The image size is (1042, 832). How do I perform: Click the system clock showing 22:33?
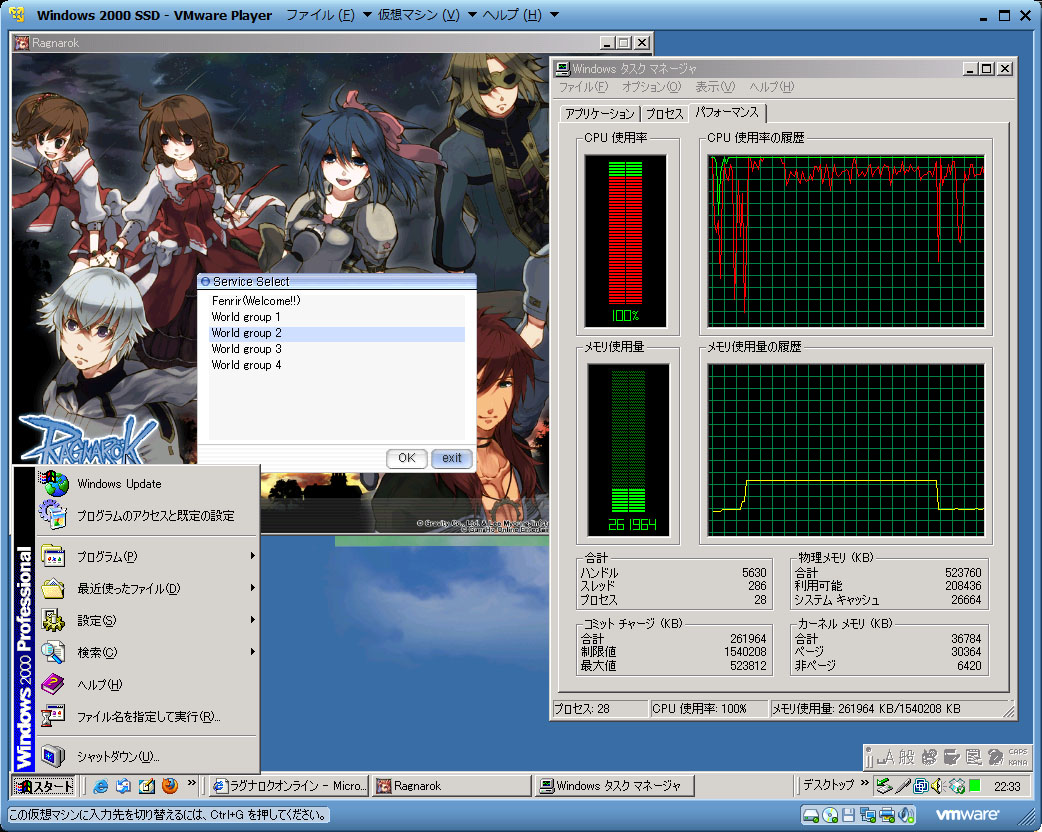[1007, 787]
